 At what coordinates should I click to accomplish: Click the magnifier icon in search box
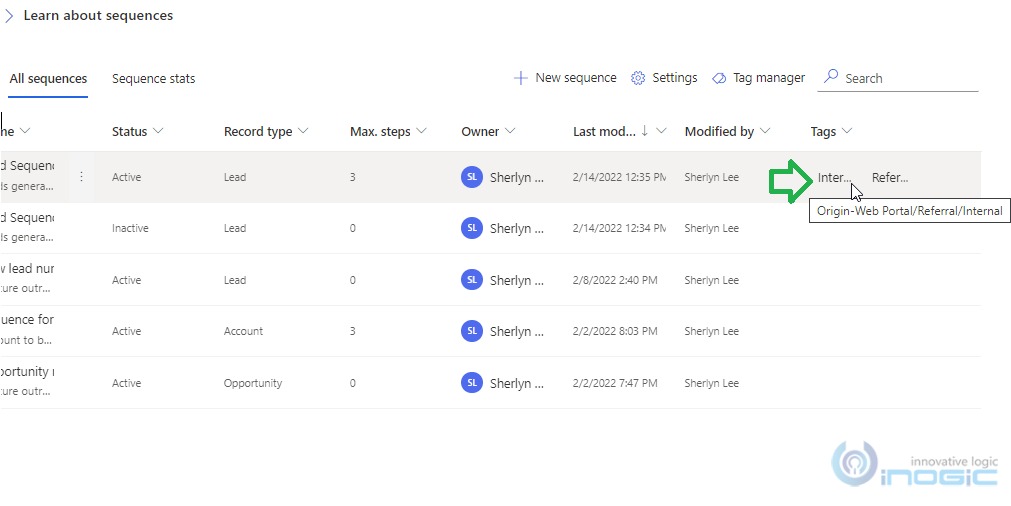[x=831, y=77]
